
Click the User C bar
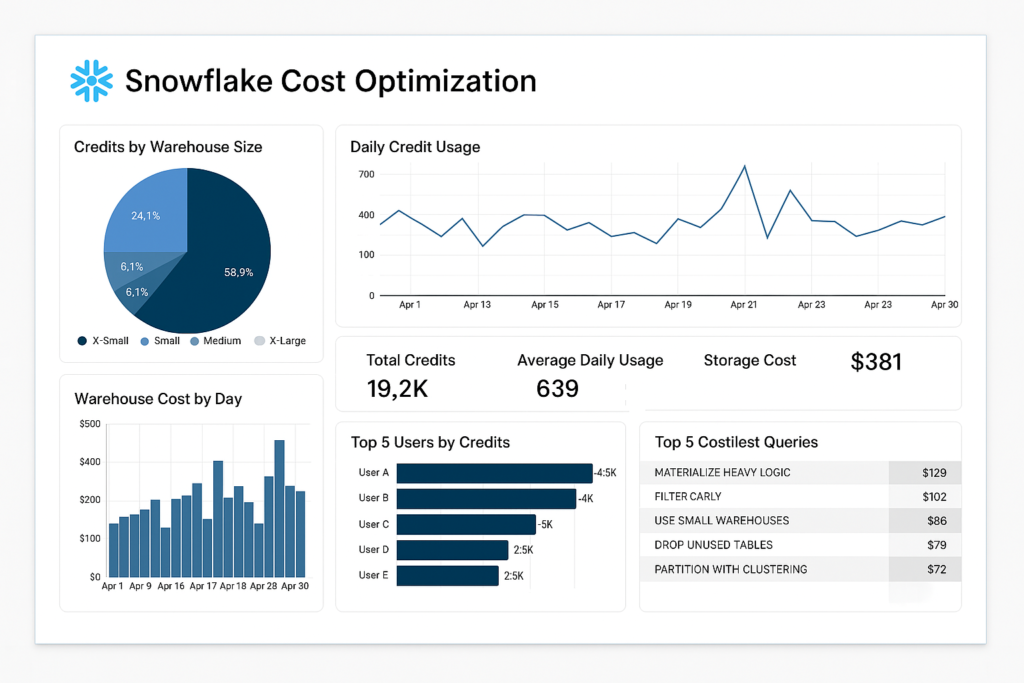(x=466, y=524)
